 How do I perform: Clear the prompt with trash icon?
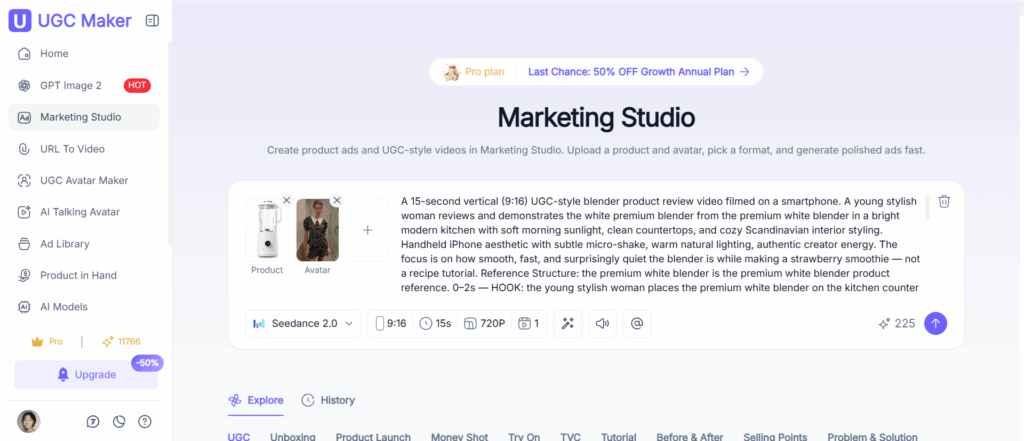pyautogui.click(x=944, y=201)
